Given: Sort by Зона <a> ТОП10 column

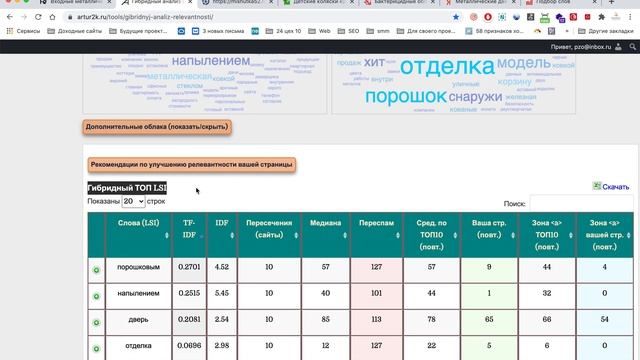Looking at the screenshot, I should (x=547, y=235).
